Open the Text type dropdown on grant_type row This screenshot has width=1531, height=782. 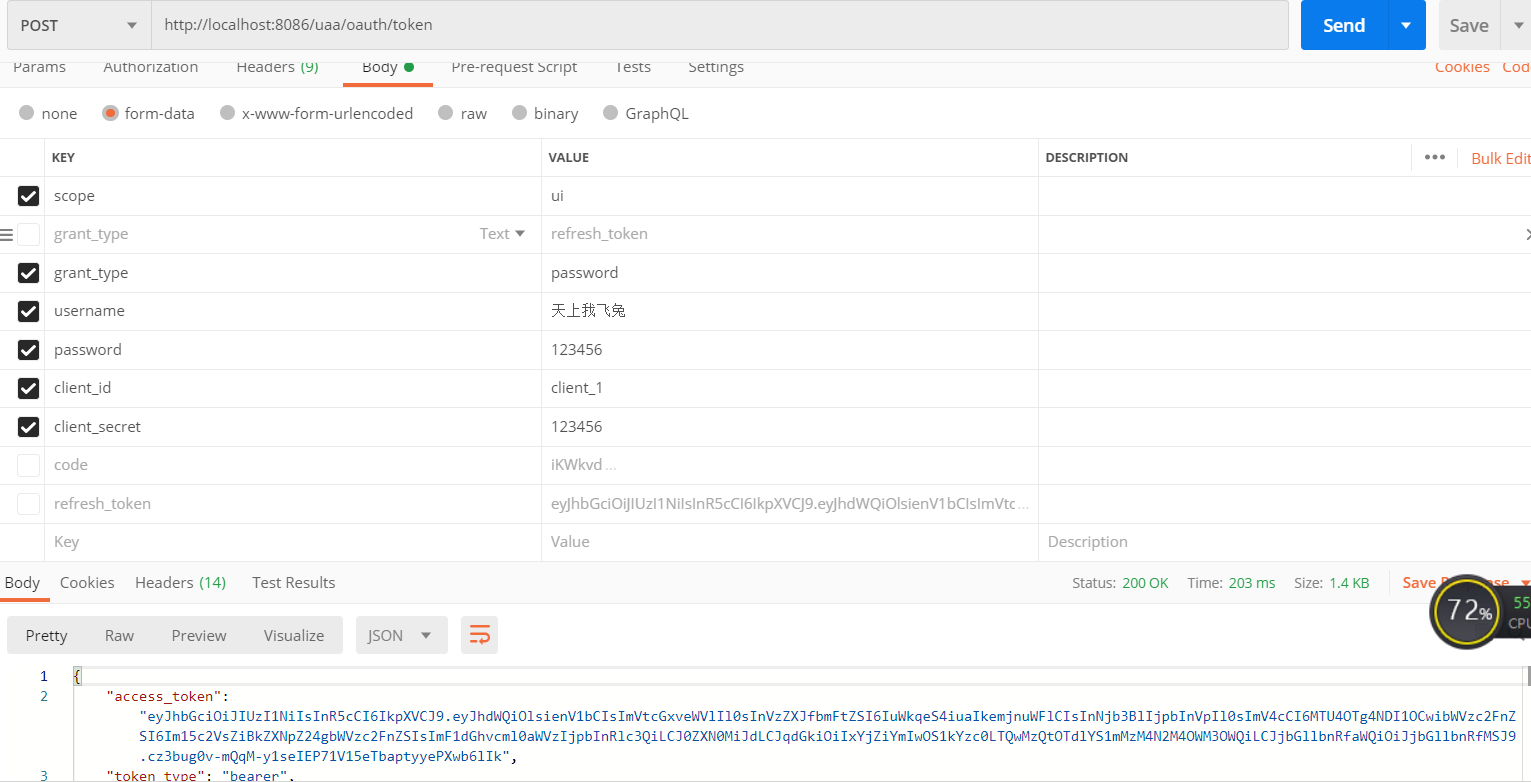pyautogui.click(x=502, y=234)
